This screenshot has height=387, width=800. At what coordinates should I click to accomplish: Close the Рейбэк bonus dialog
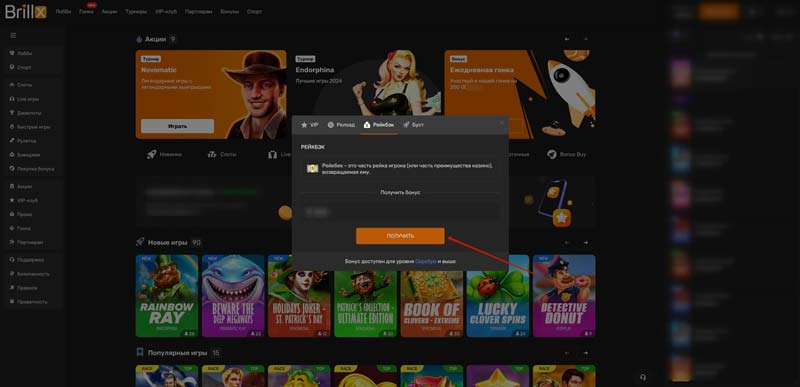pyautogui.click(x=502, y=122)
